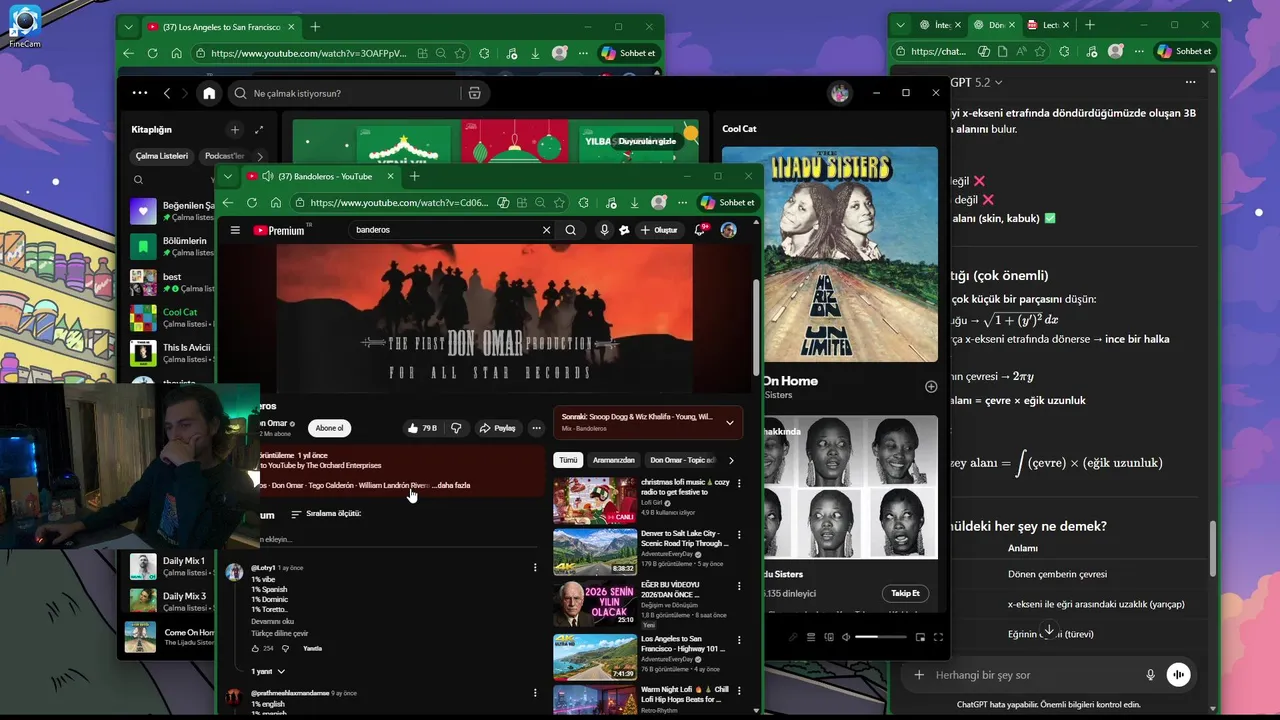
Task: Expand Spotify library panel with arrows icon
Action: 259,130
